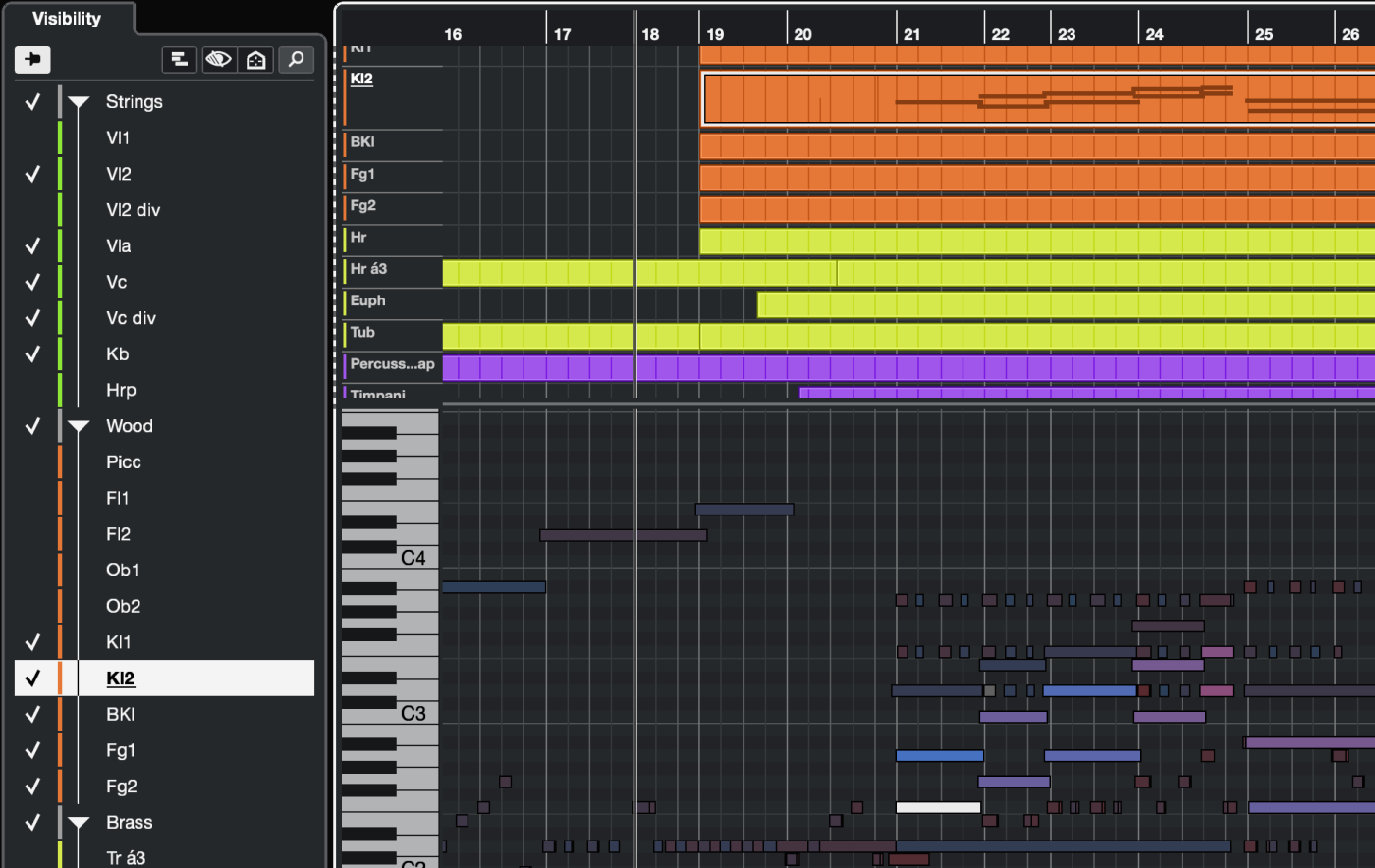The image size is (1375, 868).
Task: Toggle visibility checkmark for Wood folder
Action: (x=32, y=426)
